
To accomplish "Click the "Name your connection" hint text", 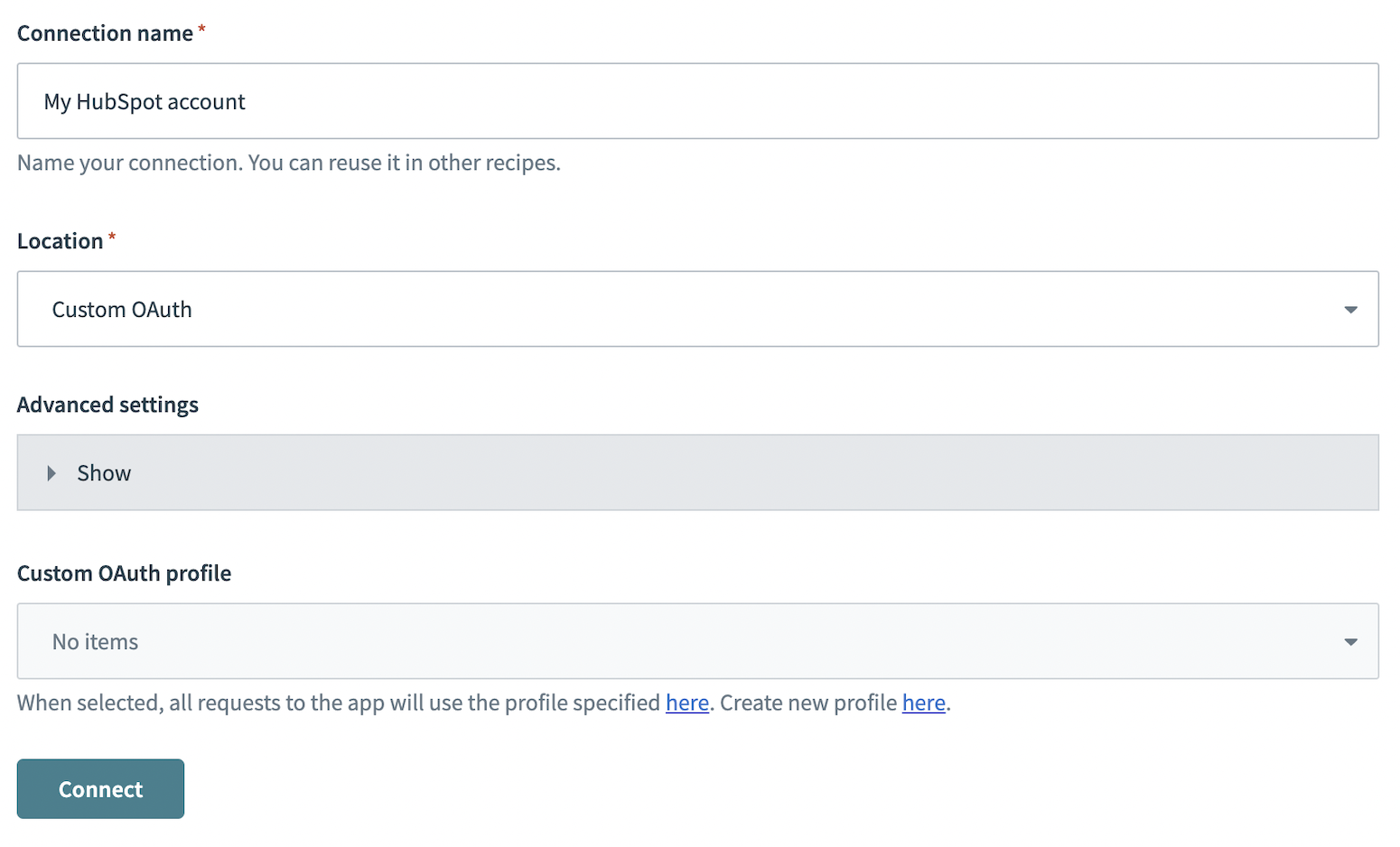I will click(x=289, y=163).
